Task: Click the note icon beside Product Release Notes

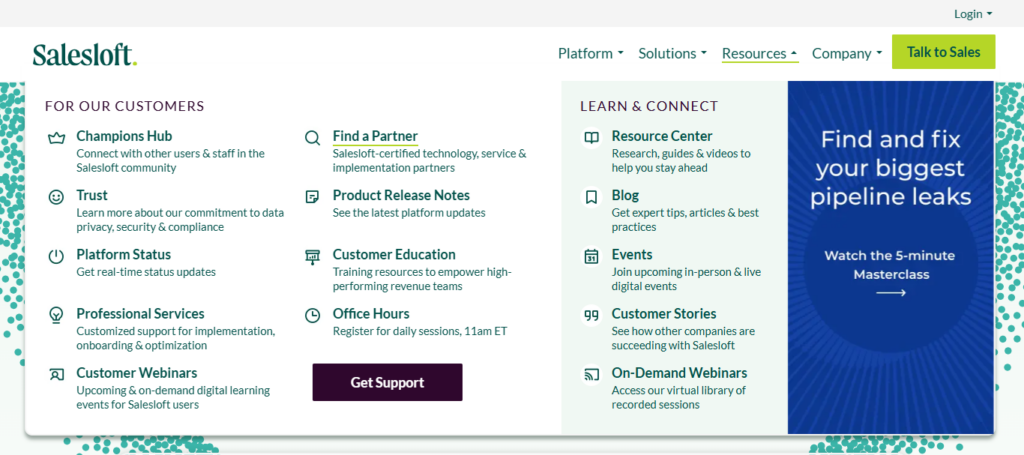Action: (x=313, y=196)
